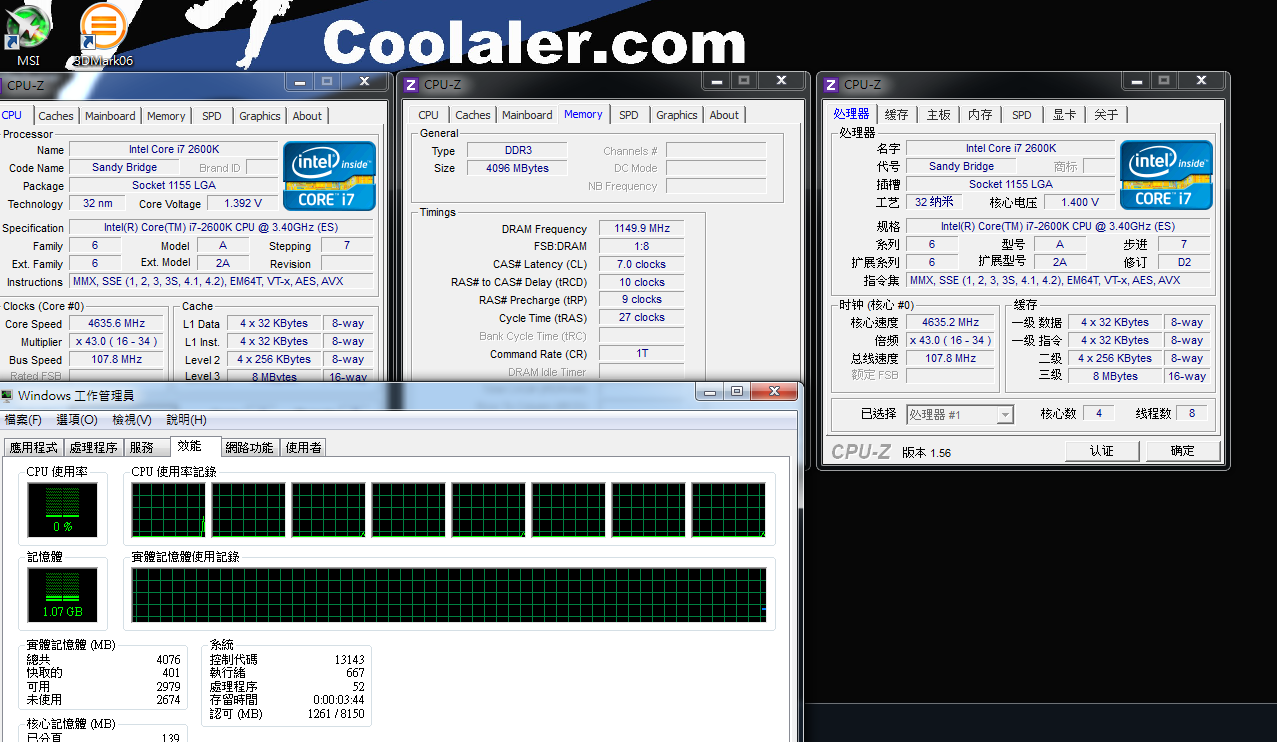Open the SPD tab in the Chinese CPU-Z window

tap(1021, 115)
